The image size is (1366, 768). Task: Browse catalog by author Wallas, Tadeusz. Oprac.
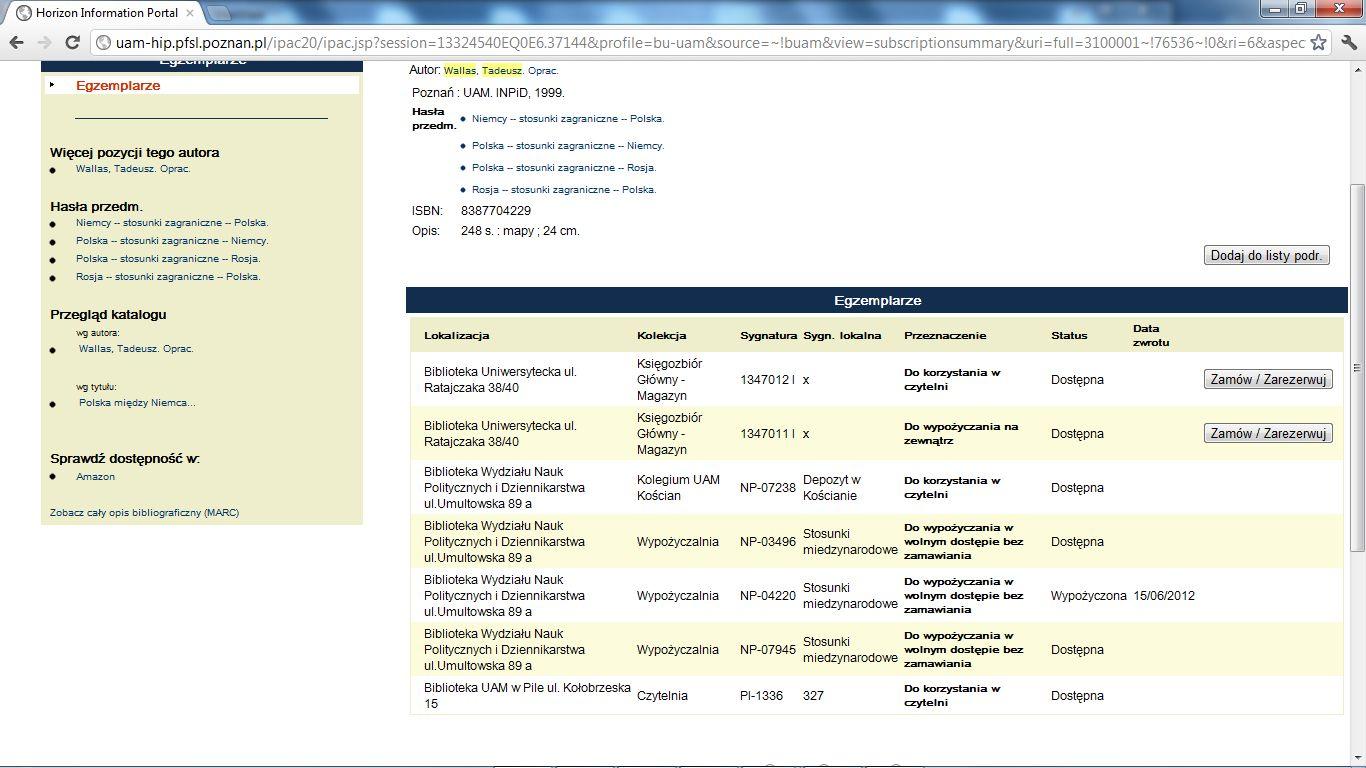click(136, 348)
